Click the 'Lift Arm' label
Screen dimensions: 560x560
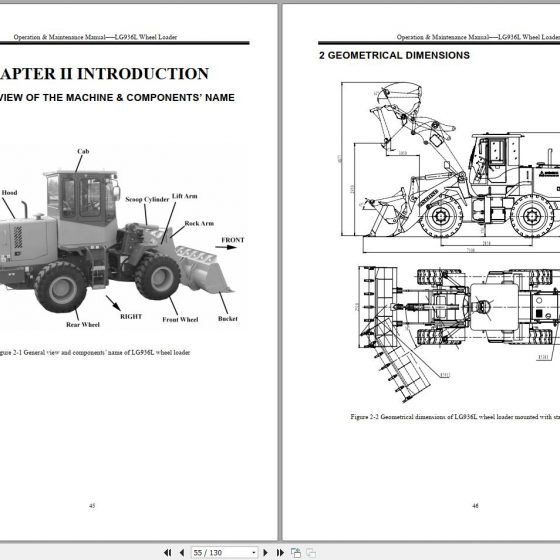(185, 196)
